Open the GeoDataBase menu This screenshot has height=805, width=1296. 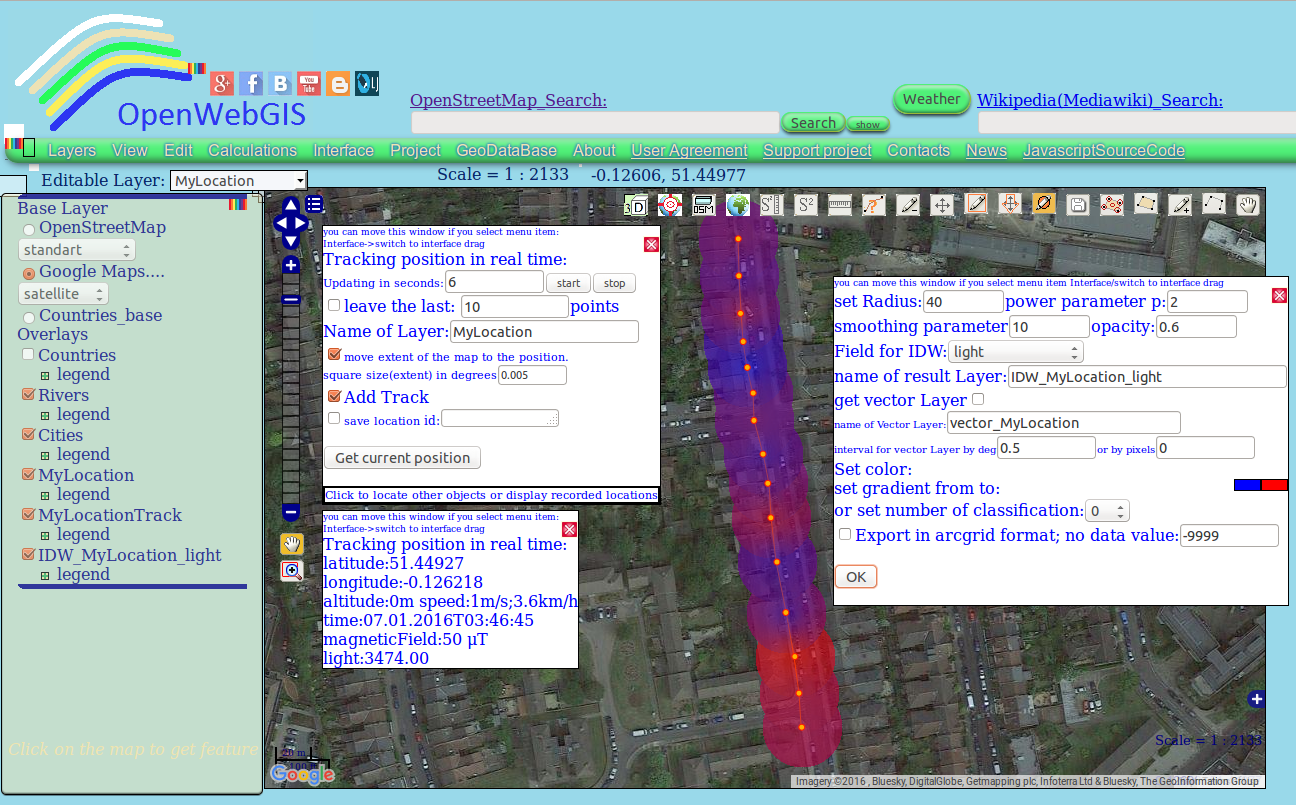[x=506, y=151]
